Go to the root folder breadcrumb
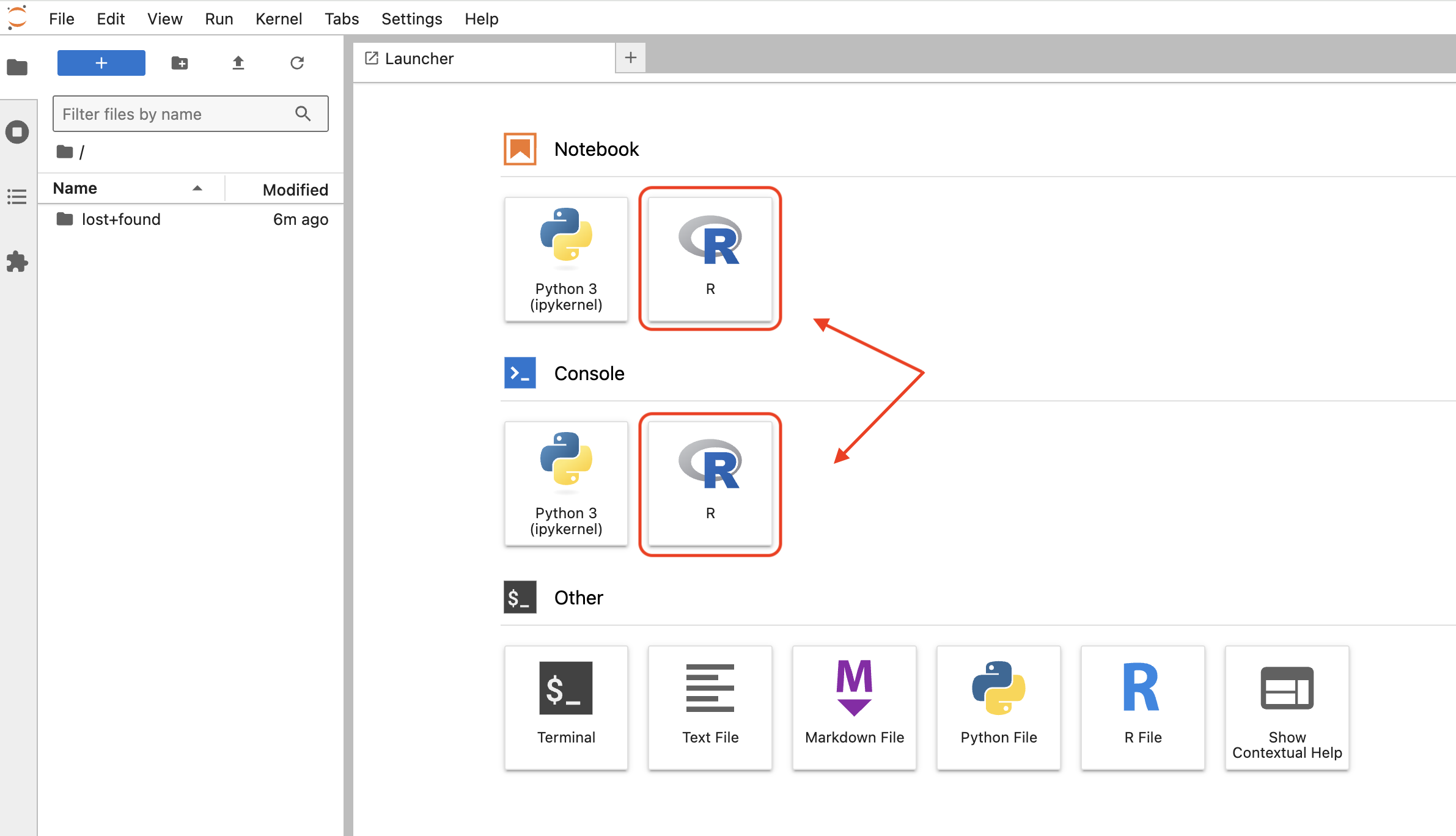 [x=65, y=152]
